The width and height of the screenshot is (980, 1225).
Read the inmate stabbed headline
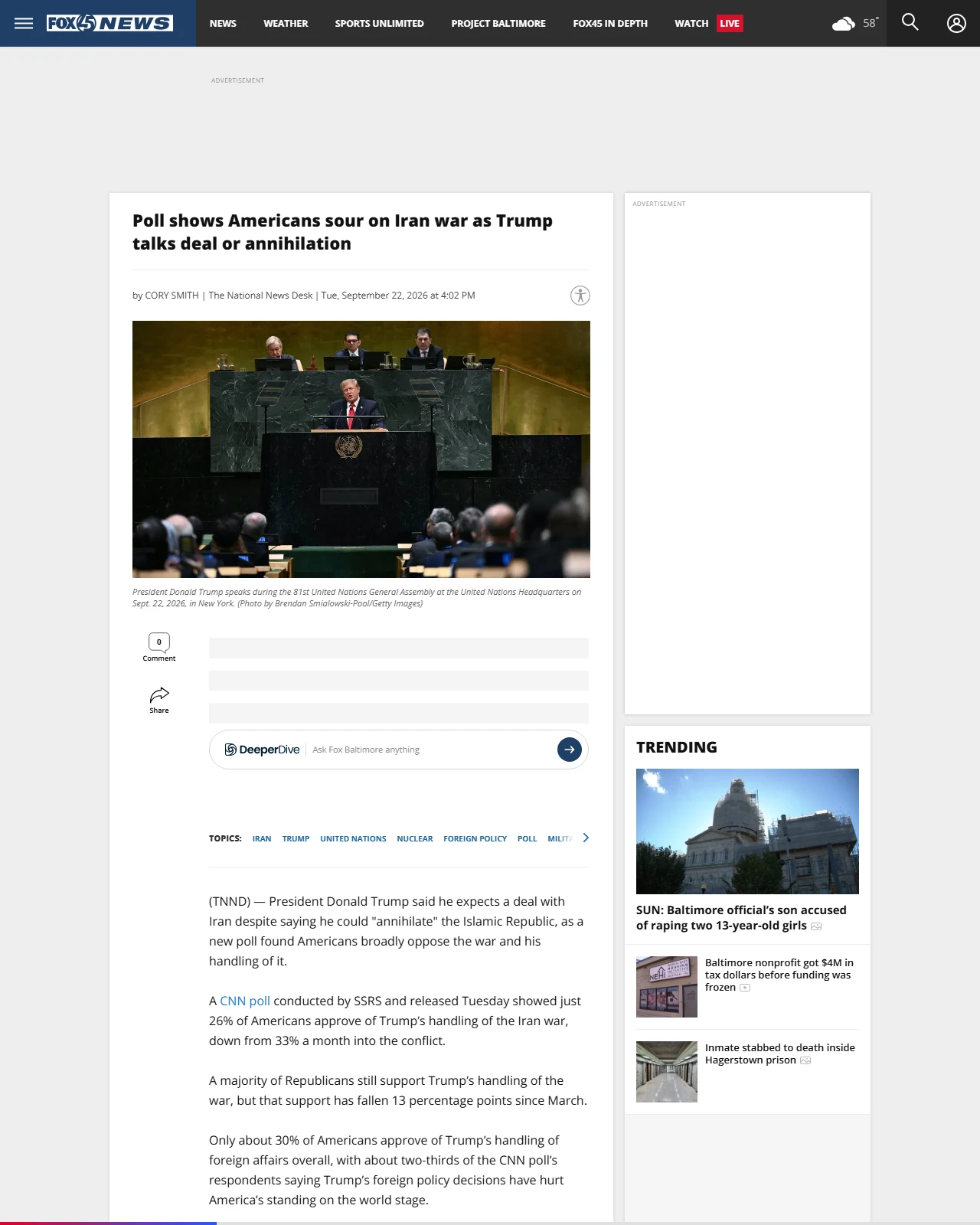(x=780, y=1053)
